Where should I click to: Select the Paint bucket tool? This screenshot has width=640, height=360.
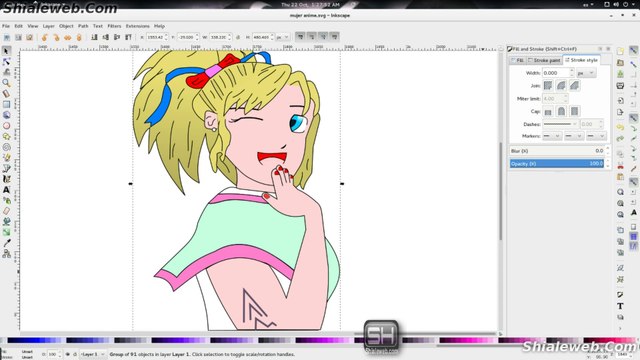pyautogui.click(x=6, y=222)
